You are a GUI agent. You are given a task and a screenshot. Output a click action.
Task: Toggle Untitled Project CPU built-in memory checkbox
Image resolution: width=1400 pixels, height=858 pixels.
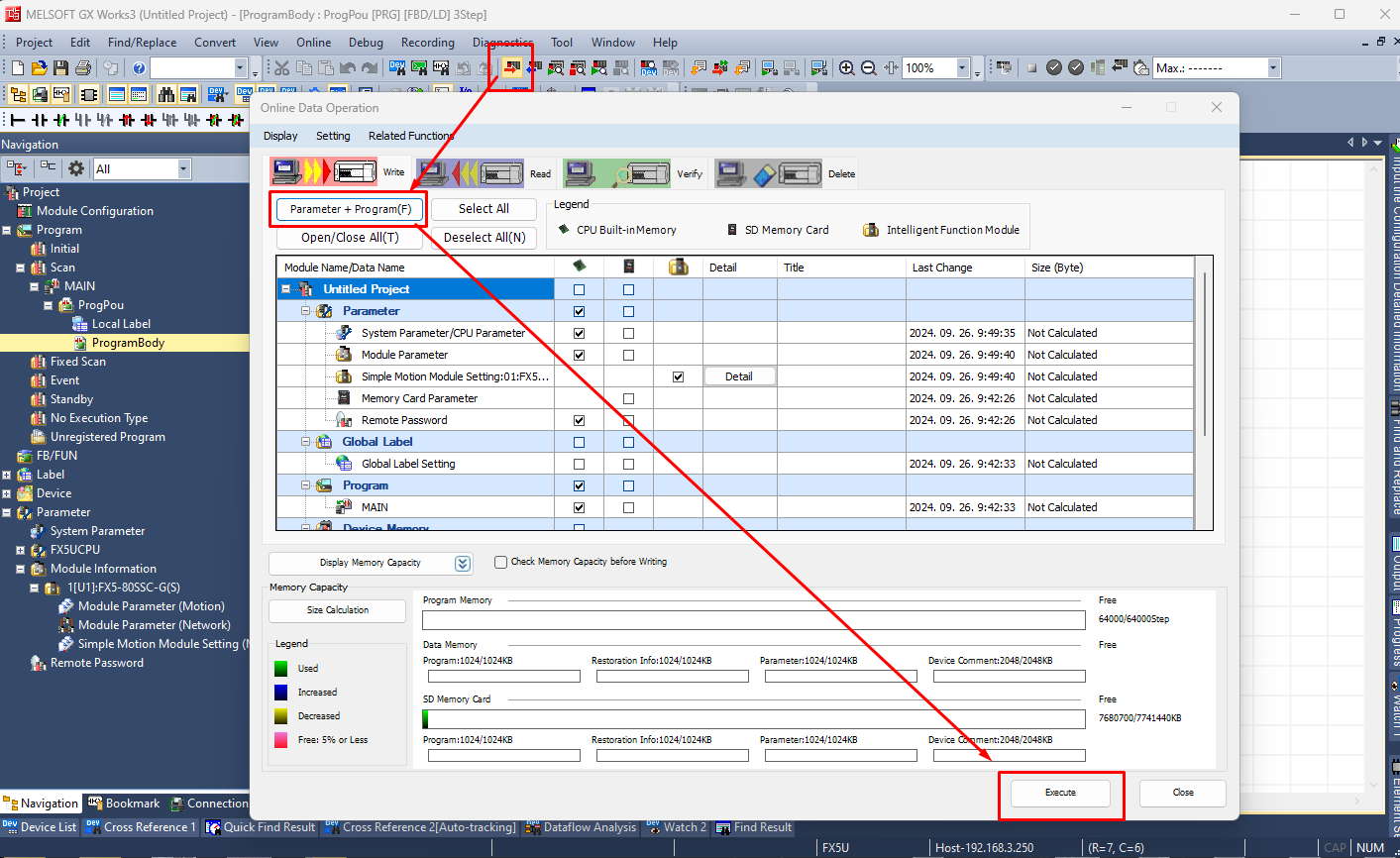point(580,289)
